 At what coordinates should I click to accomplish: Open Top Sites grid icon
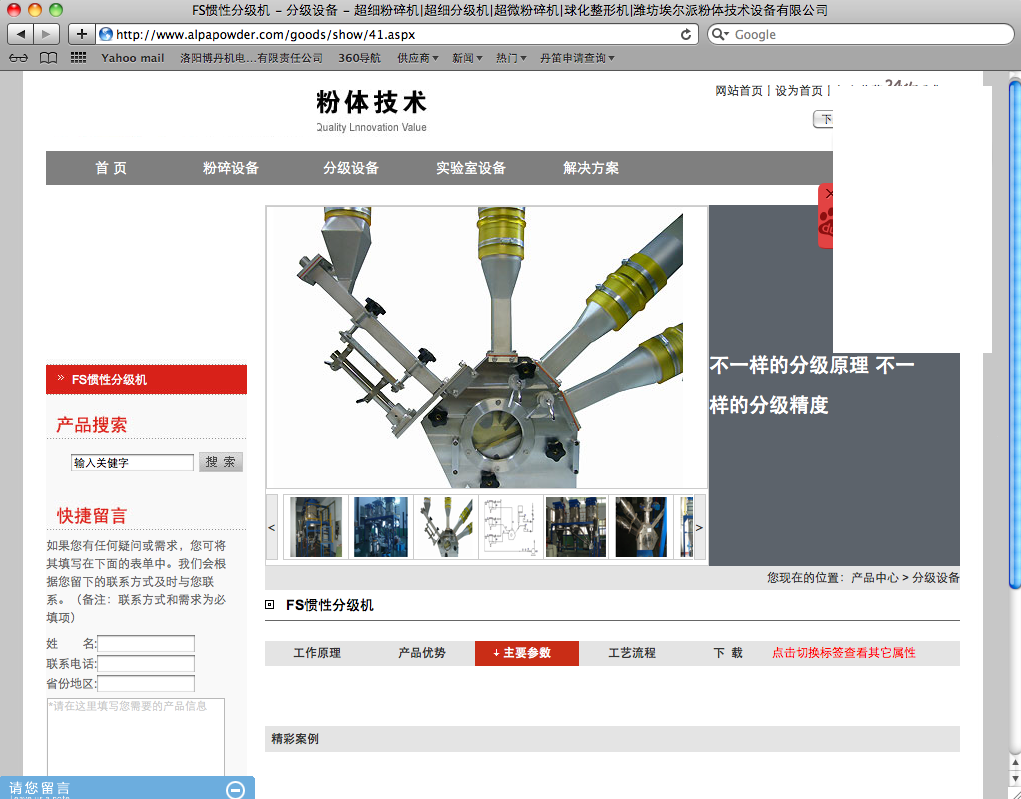(x=78, y=58)
